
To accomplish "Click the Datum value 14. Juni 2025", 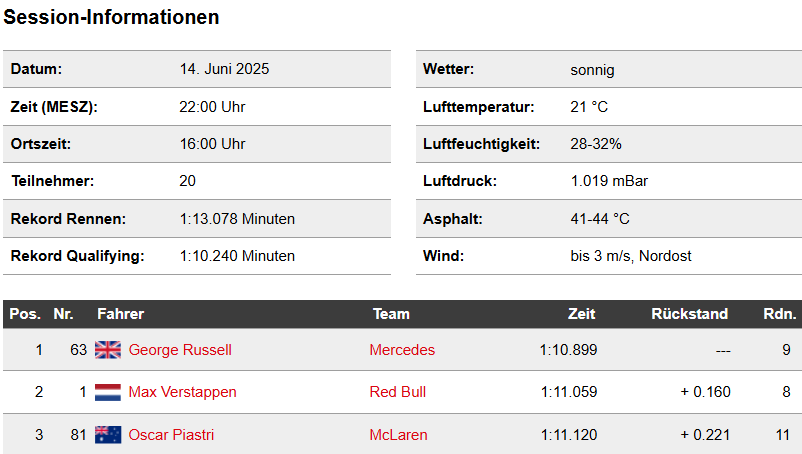I will pos(224,69).
